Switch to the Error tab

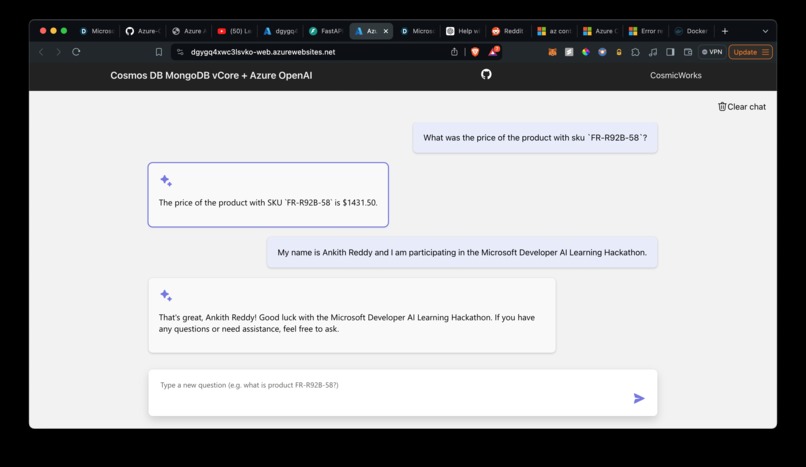646,31
